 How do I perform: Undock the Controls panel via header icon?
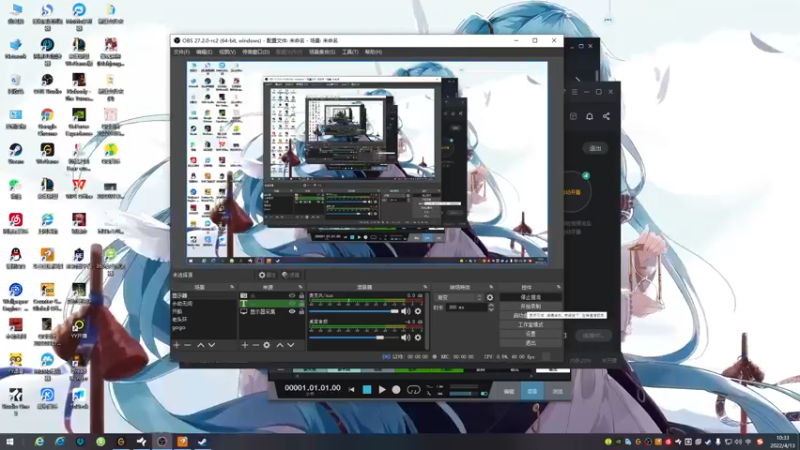(558, 287)
